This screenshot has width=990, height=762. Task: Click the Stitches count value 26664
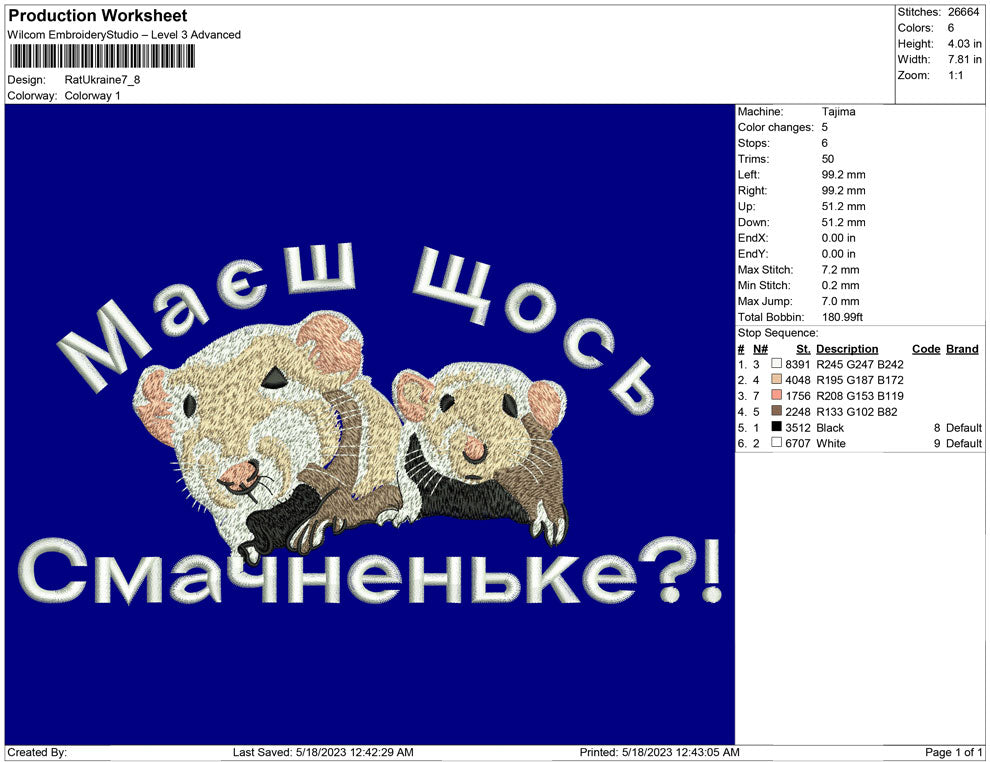click(963, 13)
